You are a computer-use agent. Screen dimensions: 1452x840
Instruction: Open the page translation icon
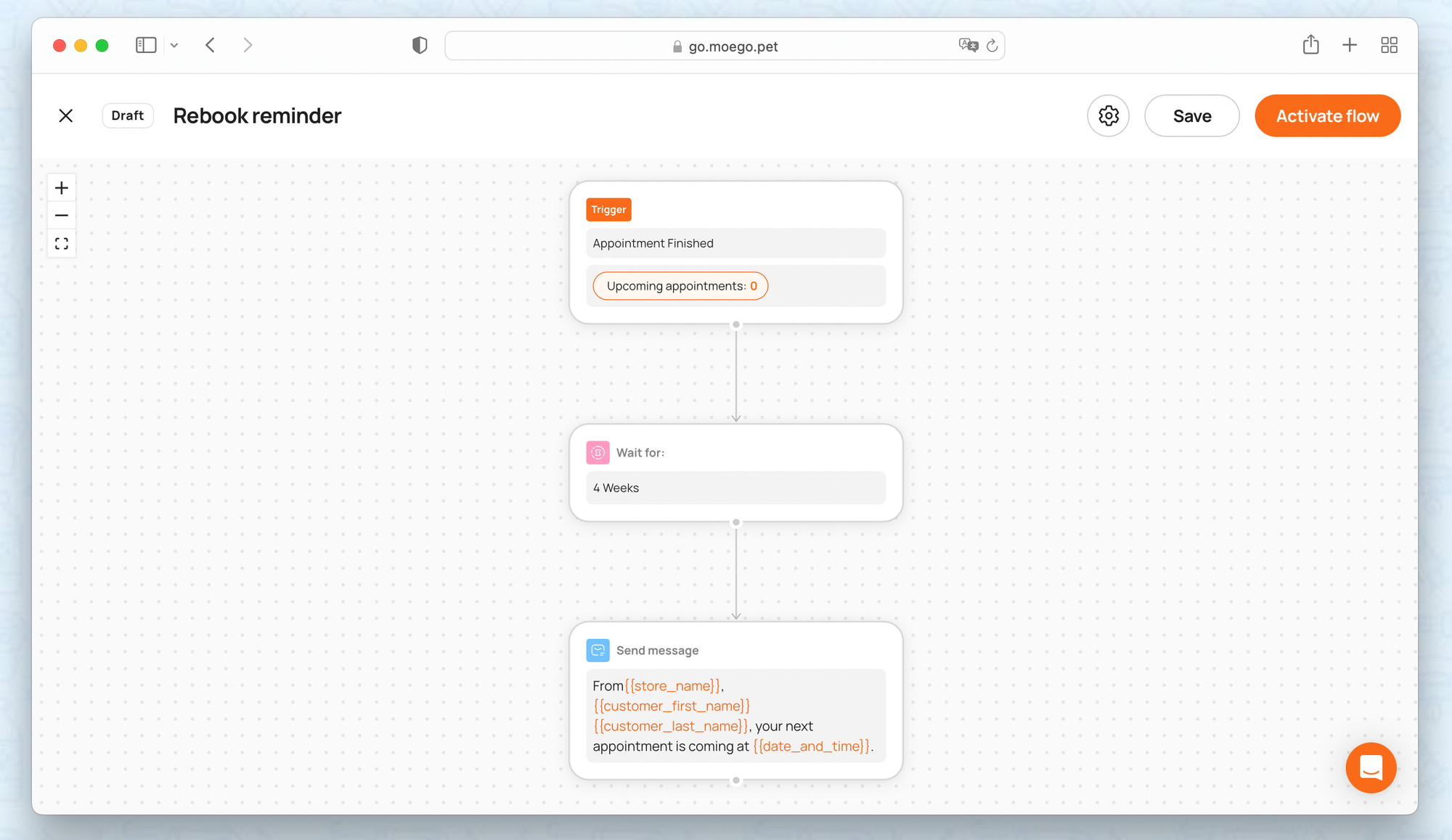(968, 46)
